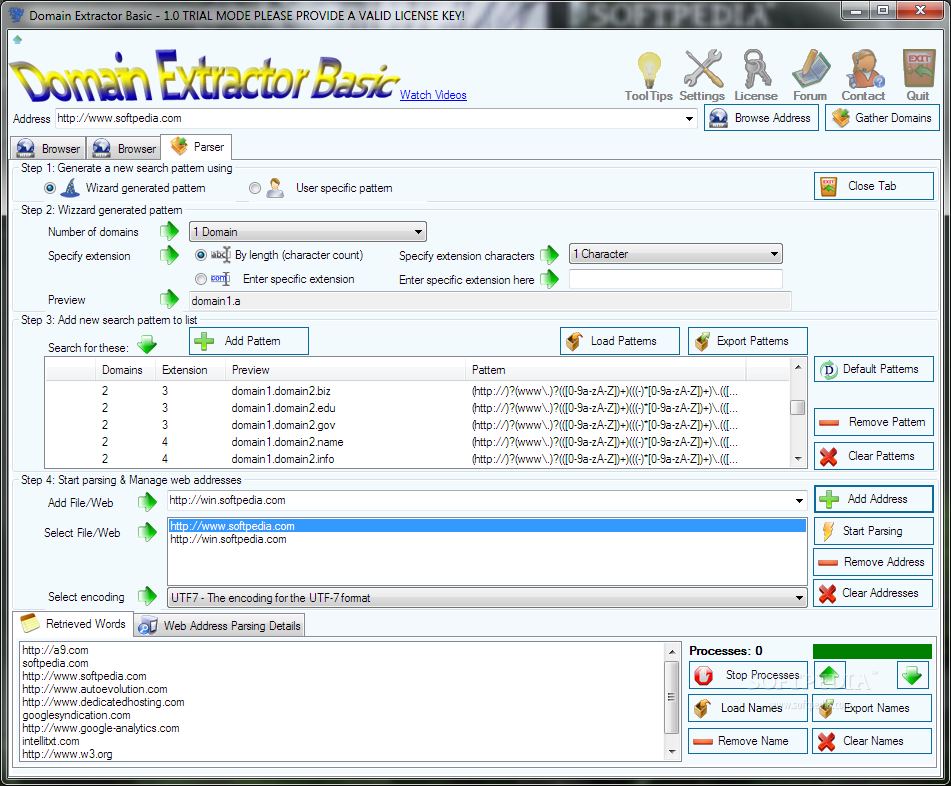Viewport: 951px width, 786px height.
Task: Click the Browse Address button
Action: click(x=761, y=118)
